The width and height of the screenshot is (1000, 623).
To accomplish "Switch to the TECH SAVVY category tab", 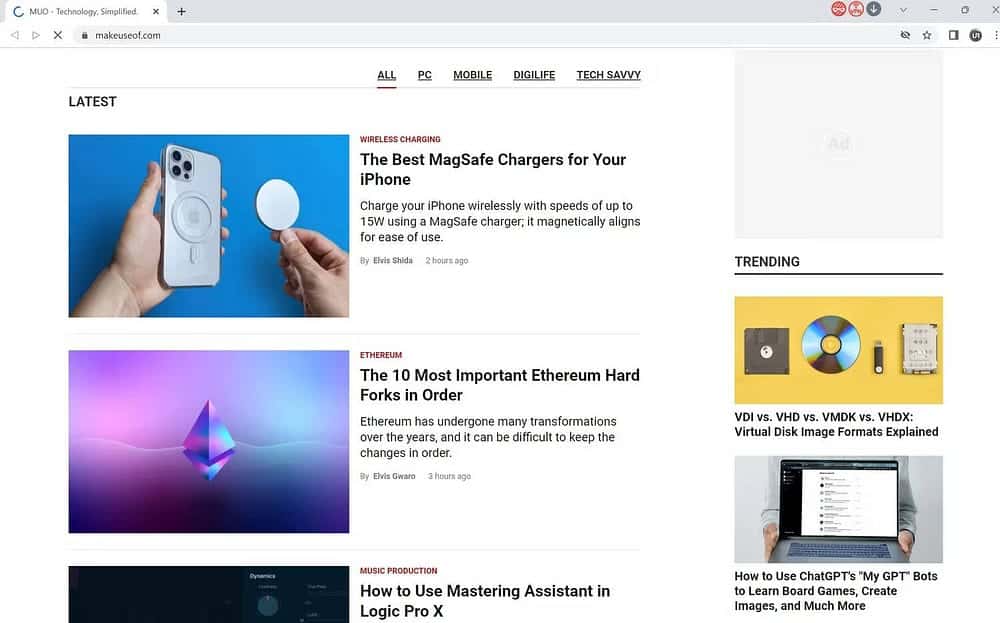I will click(x=608, y=75).
